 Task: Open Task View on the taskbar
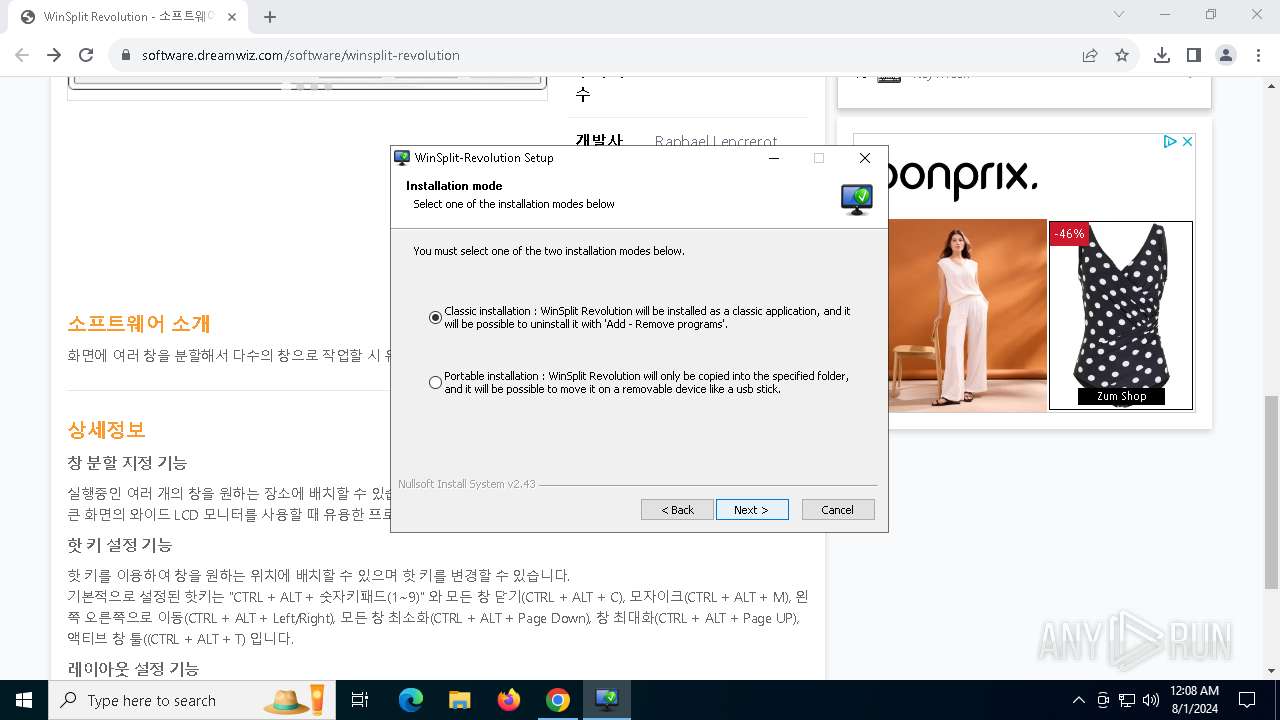[360, 700]
